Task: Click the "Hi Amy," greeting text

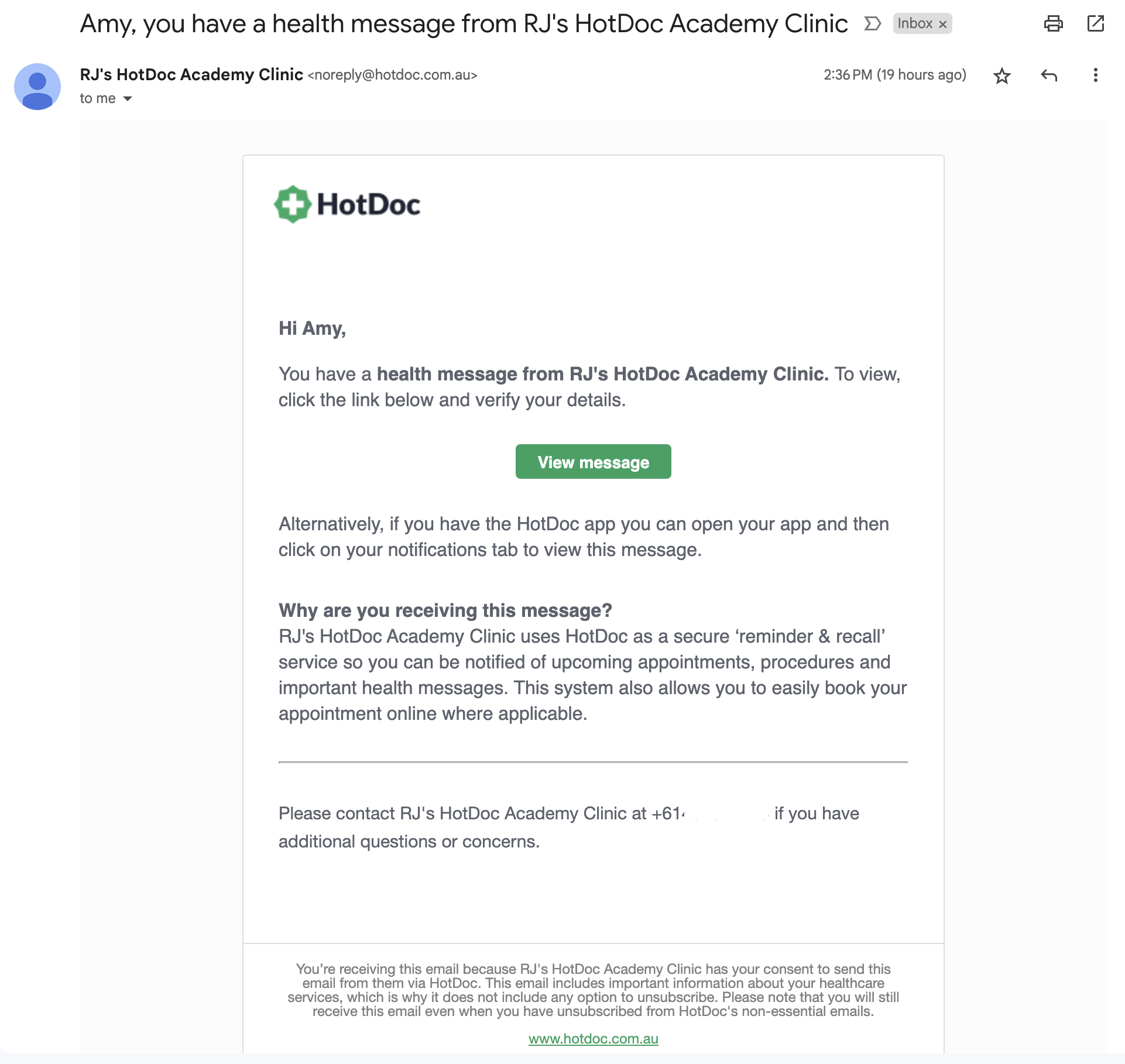Action: tap(312, 328)
